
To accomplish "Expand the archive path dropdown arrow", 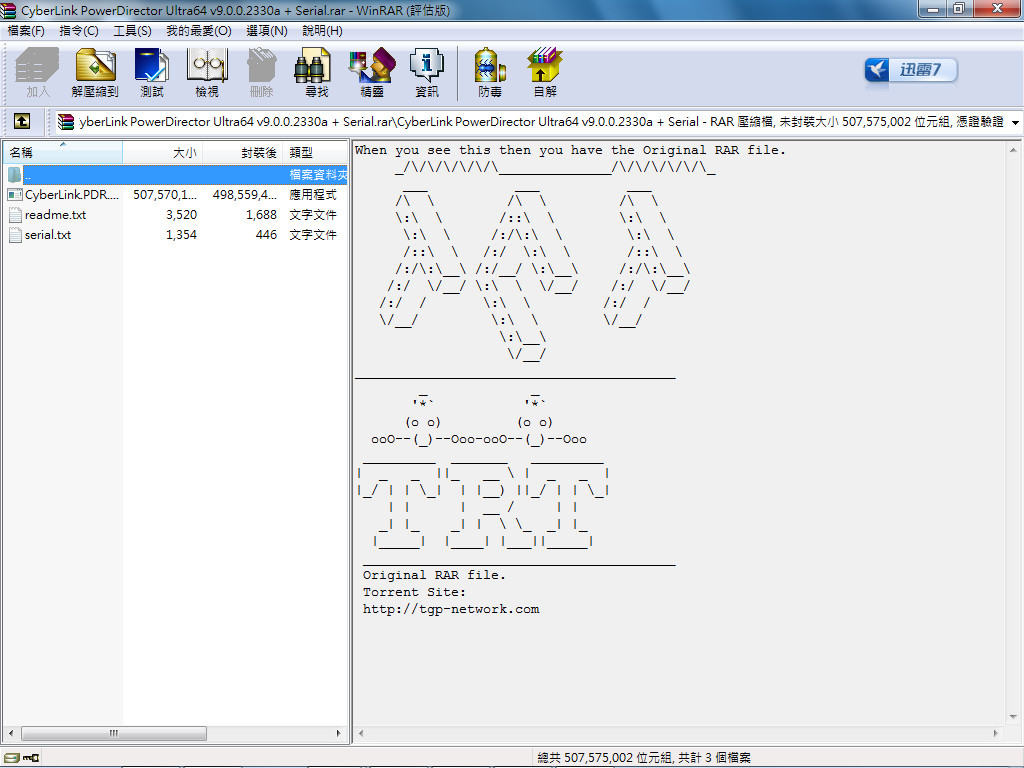I will coord(1015,122).
